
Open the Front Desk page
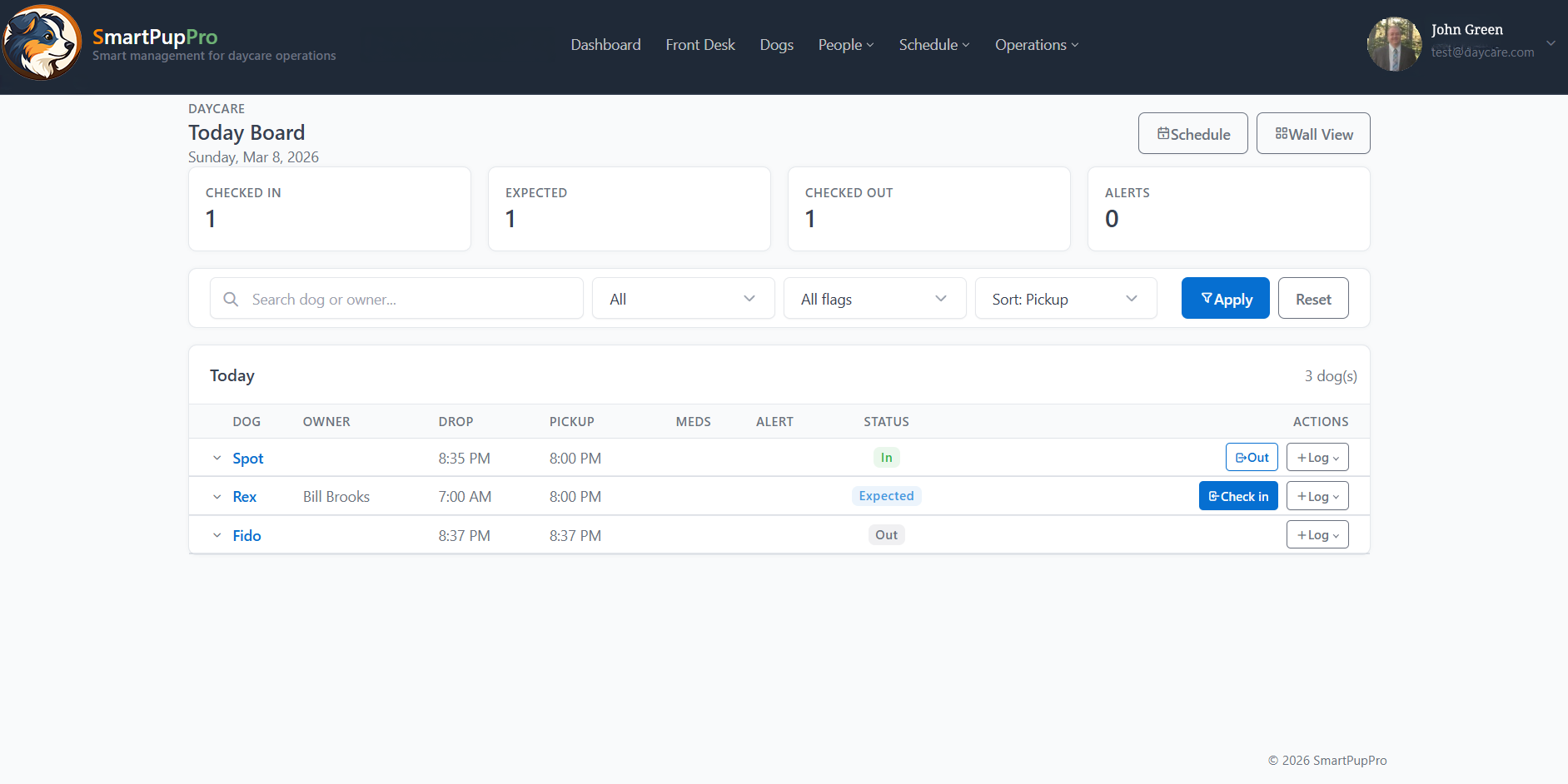tap(700, 44)
